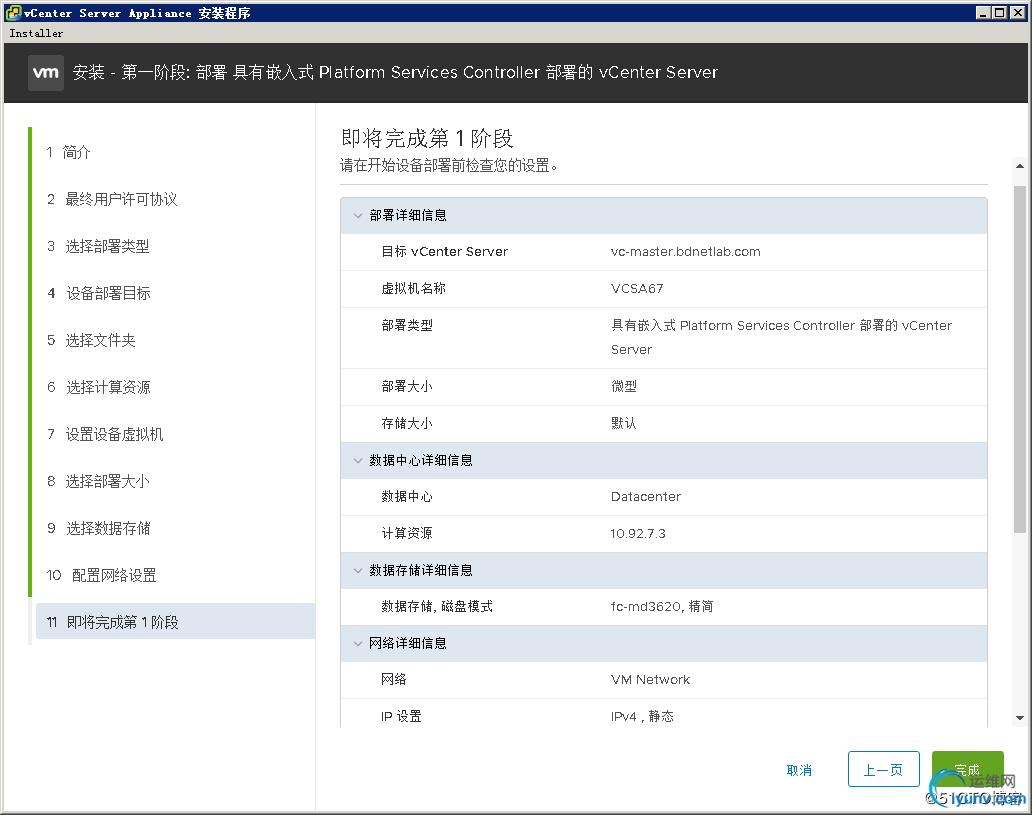Screen dimensions: 1032x815
Task: Go to step 1 简介
Action: point(68,152)
